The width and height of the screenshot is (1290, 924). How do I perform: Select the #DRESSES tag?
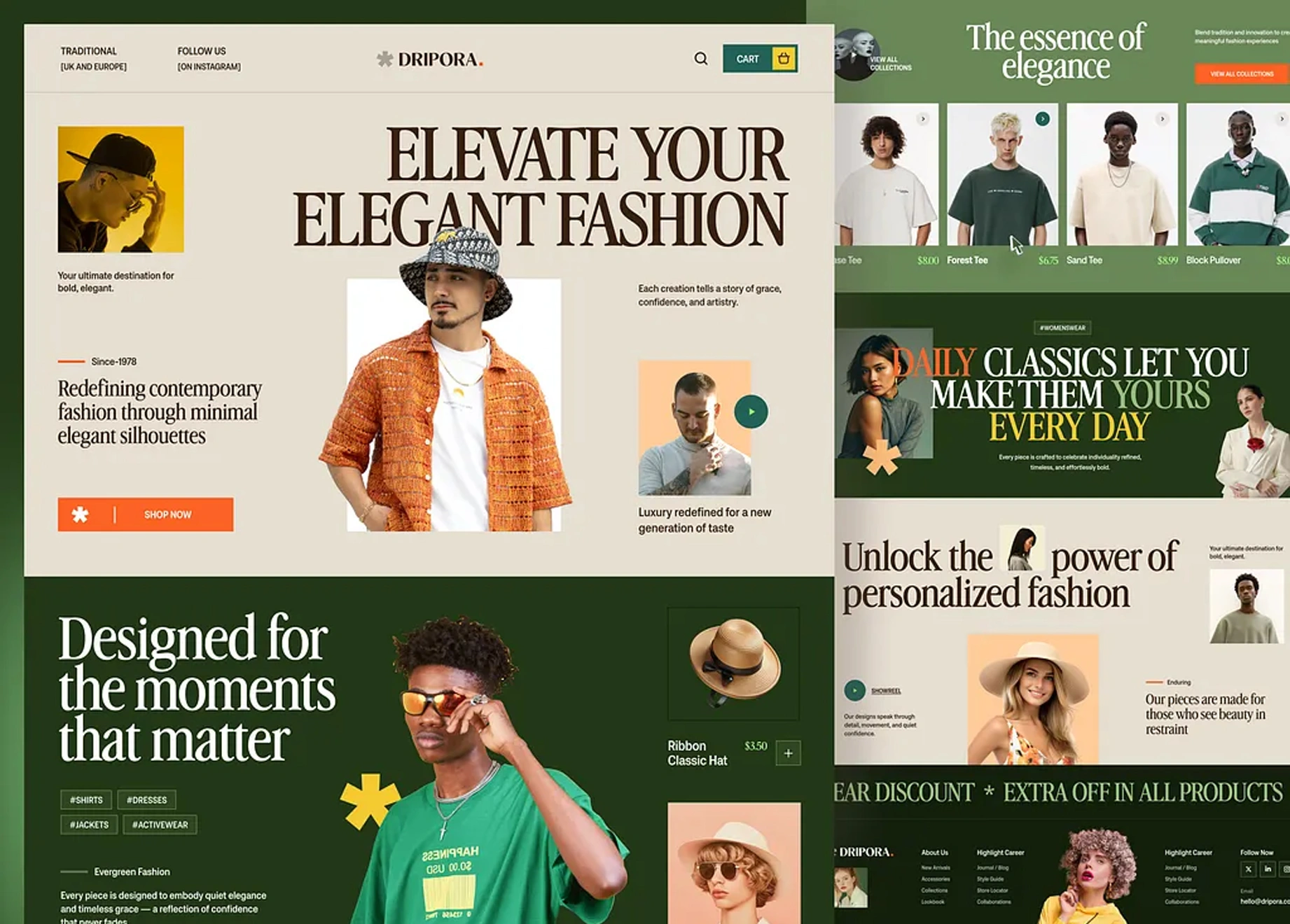tap(146, 799)
